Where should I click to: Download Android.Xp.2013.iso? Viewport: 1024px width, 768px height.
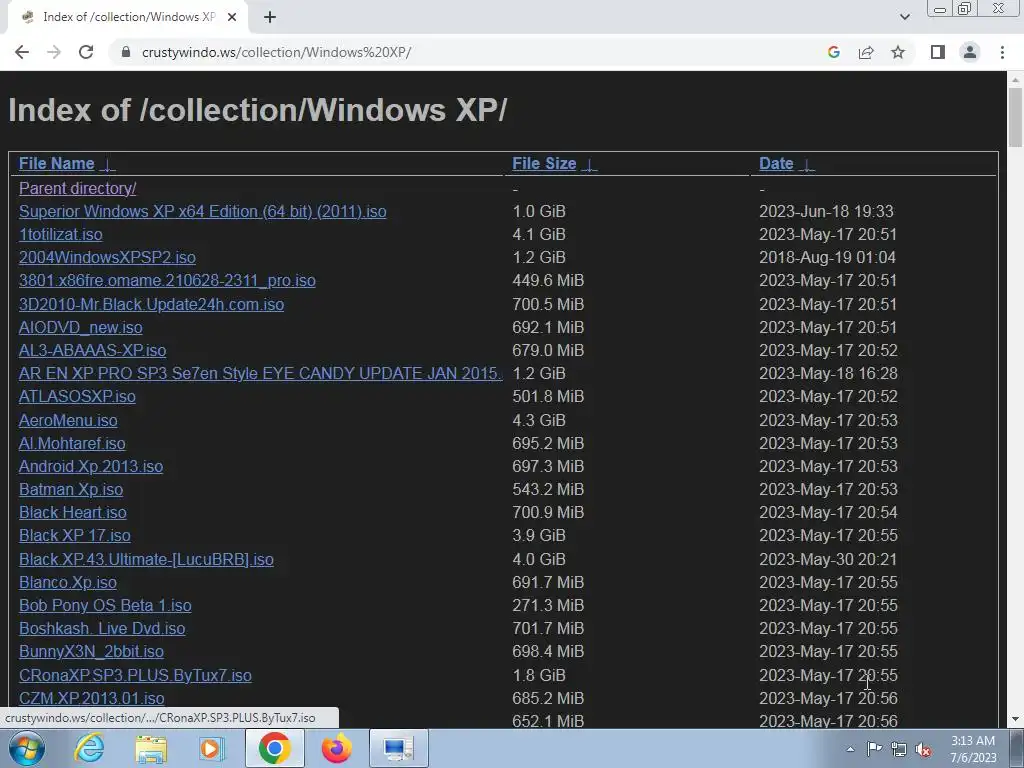(x=91, y=466)
